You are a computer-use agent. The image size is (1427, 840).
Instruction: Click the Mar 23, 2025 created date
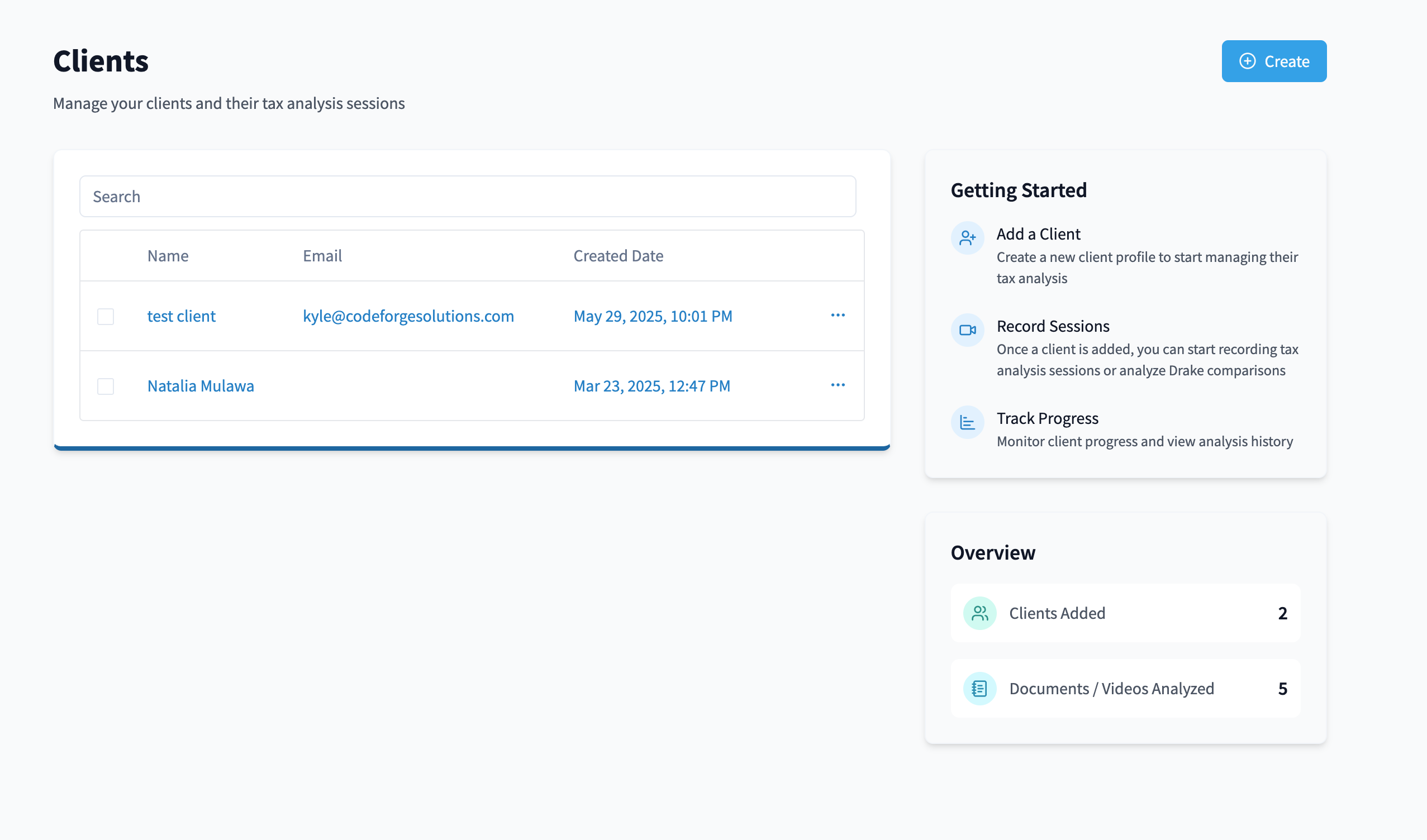point(651,386)
